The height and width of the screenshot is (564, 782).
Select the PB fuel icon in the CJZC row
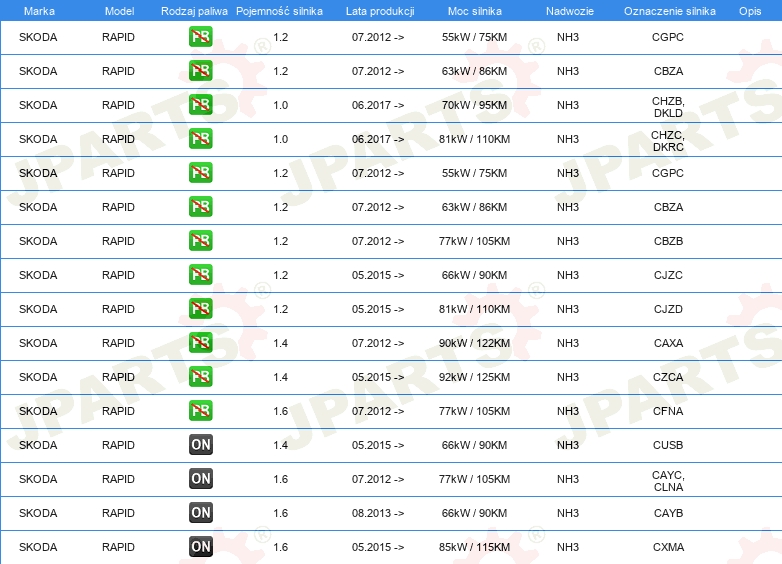pos(200,275)
